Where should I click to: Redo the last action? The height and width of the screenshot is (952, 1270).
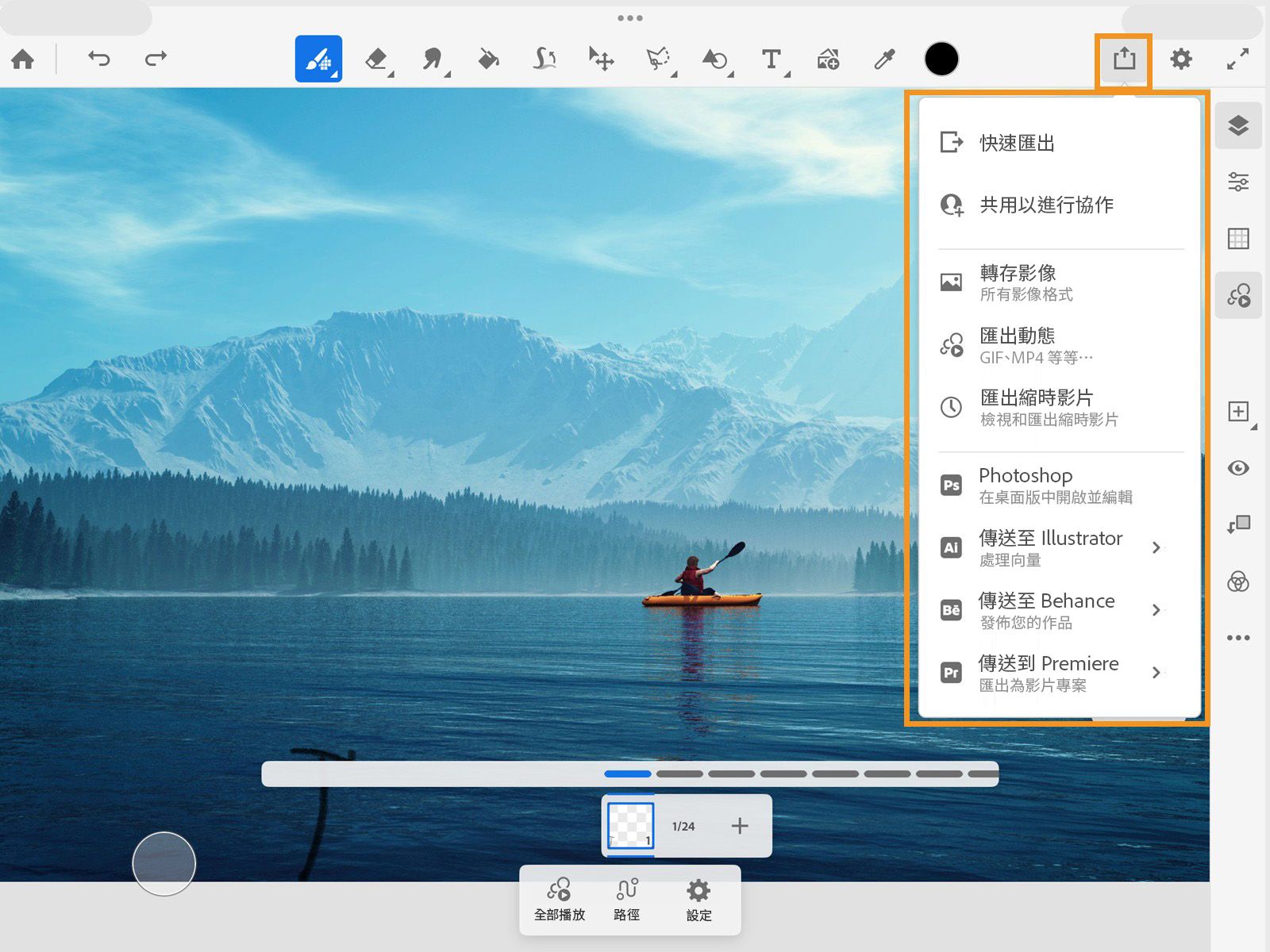pos(156,59)
